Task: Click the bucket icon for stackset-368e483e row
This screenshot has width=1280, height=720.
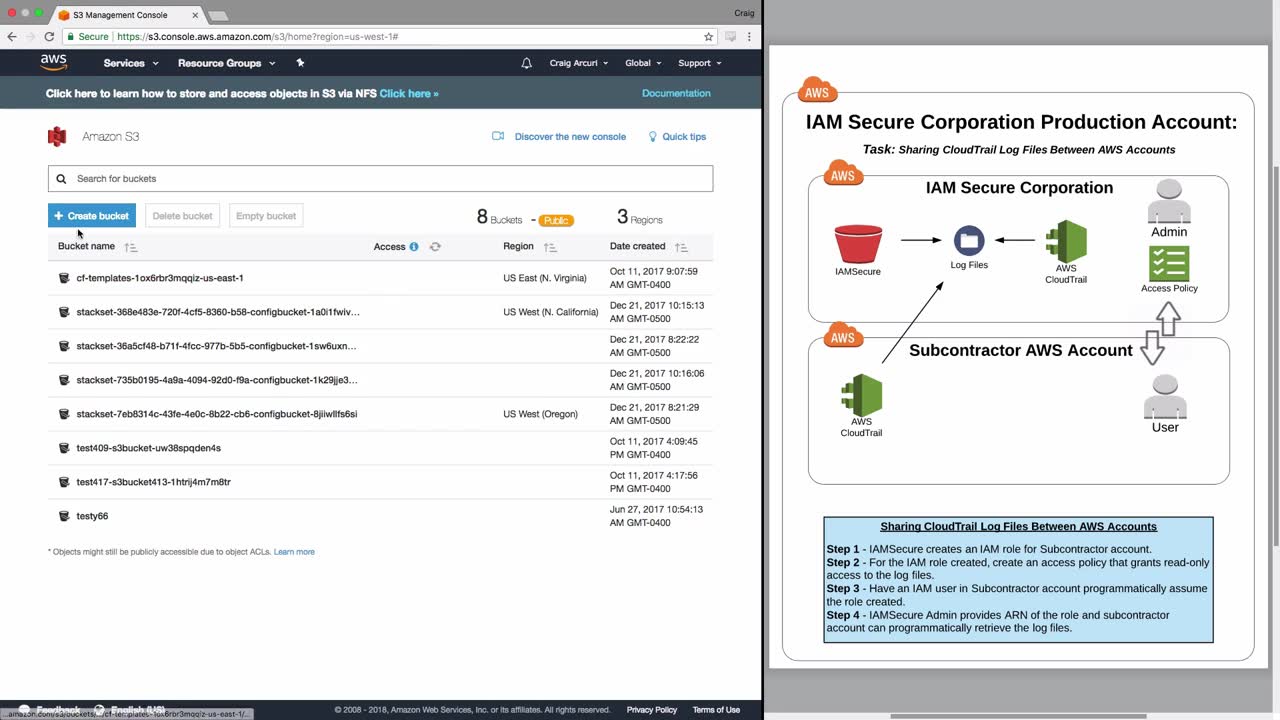Action: 64,312
